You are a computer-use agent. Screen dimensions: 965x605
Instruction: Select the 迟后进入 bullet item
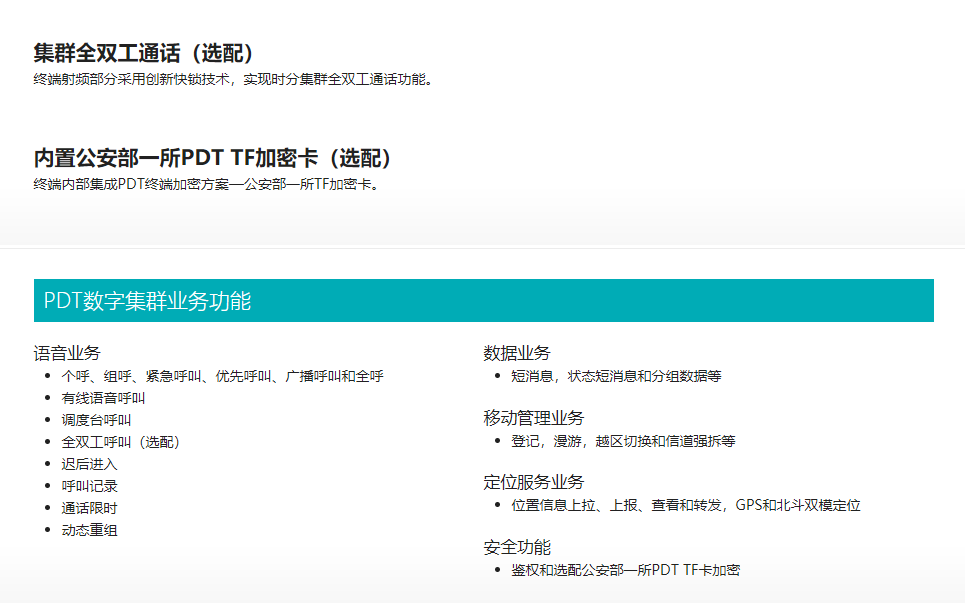89,464
